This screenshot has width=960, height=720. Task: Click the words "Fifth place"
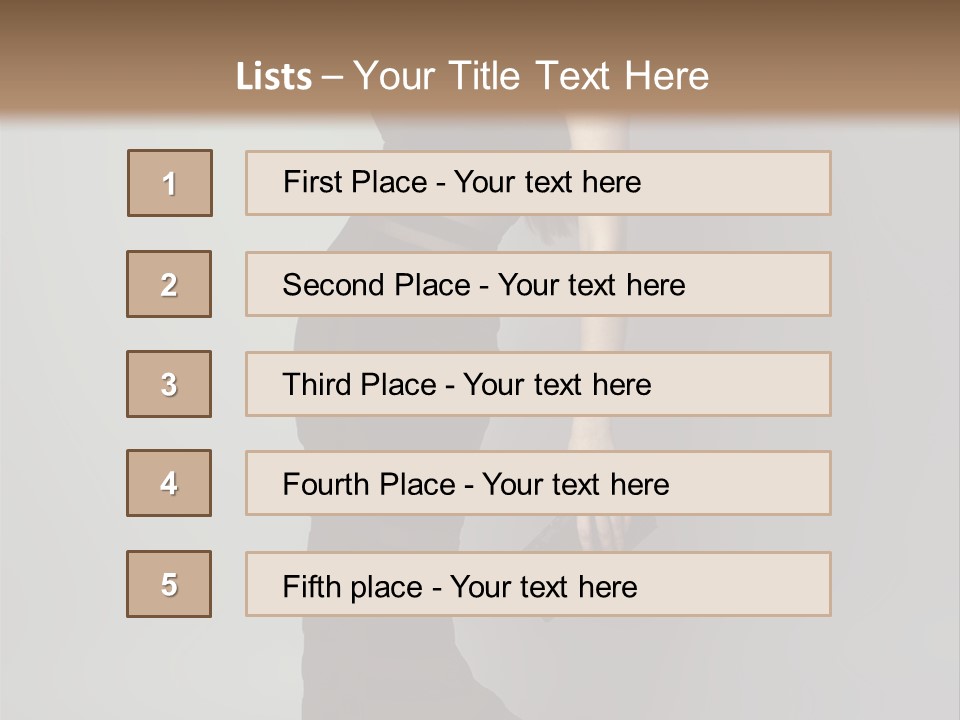pos(353,586)
